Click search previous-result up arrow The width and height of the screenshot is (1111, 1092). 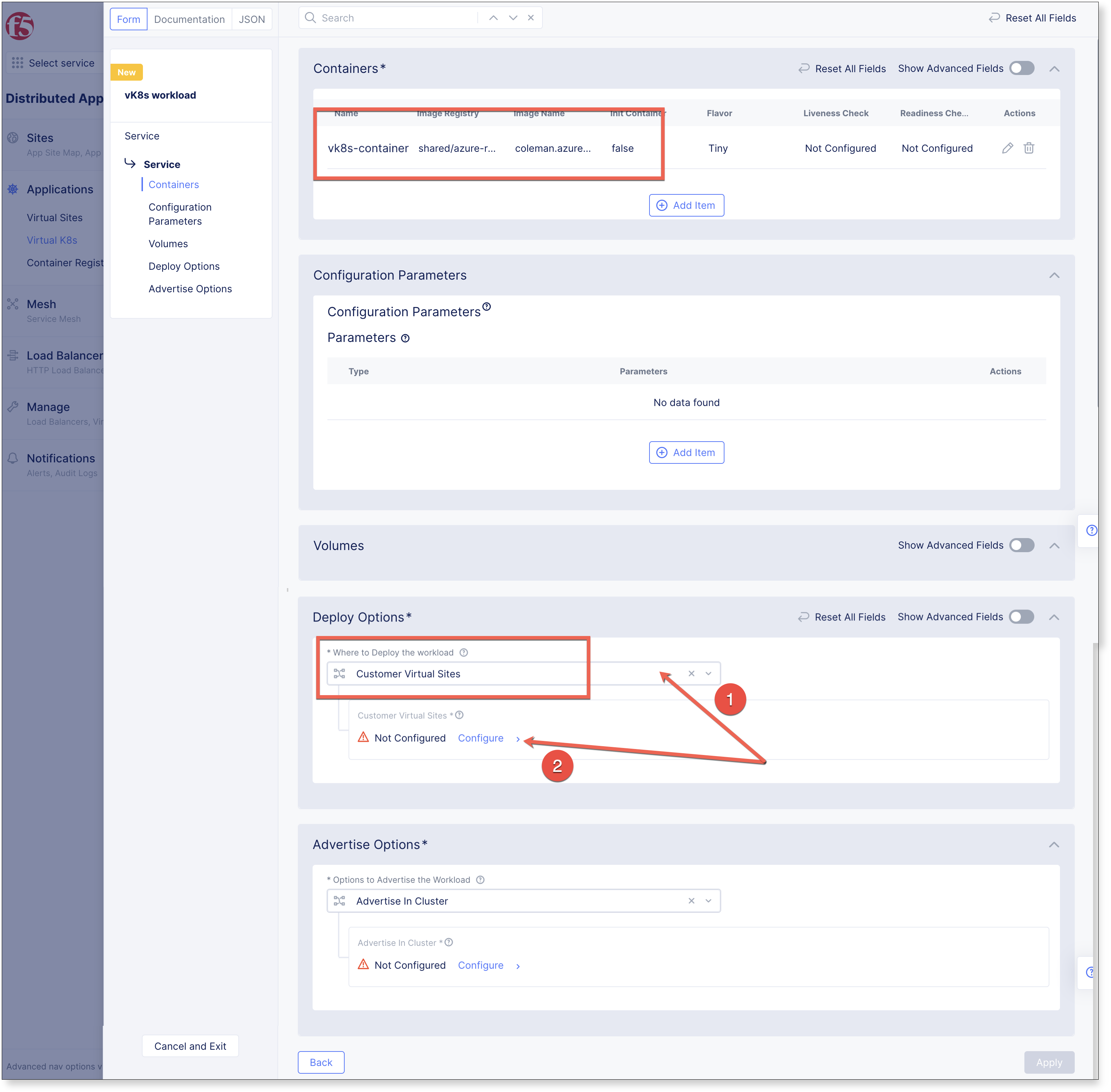pos(493,18)
